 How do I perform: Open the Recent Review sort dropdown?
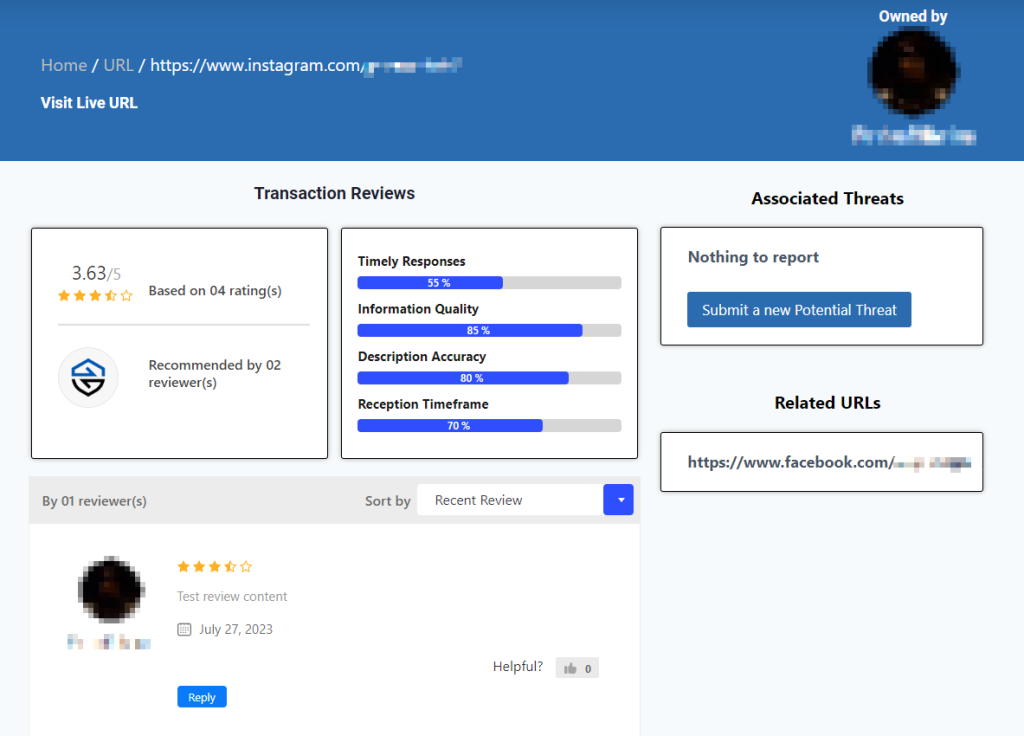(x=525, y=500)
